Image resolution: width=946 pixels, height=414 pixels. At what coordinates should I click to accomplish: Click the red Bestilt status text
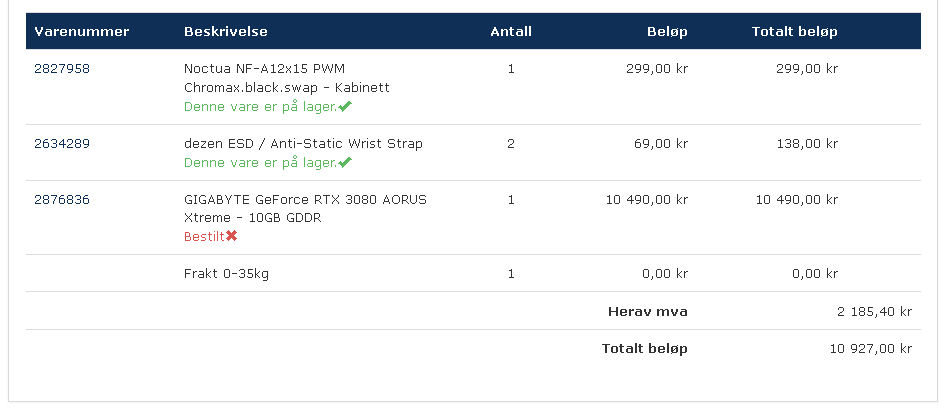point(205,237)
